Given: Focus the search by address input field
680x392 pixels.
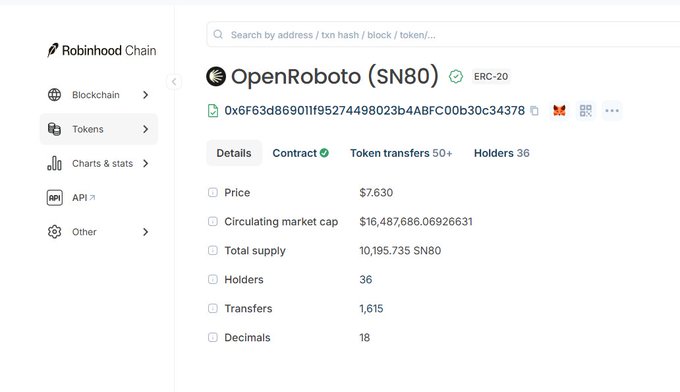Looking at the screenshot, I should (x=442, y=34).
